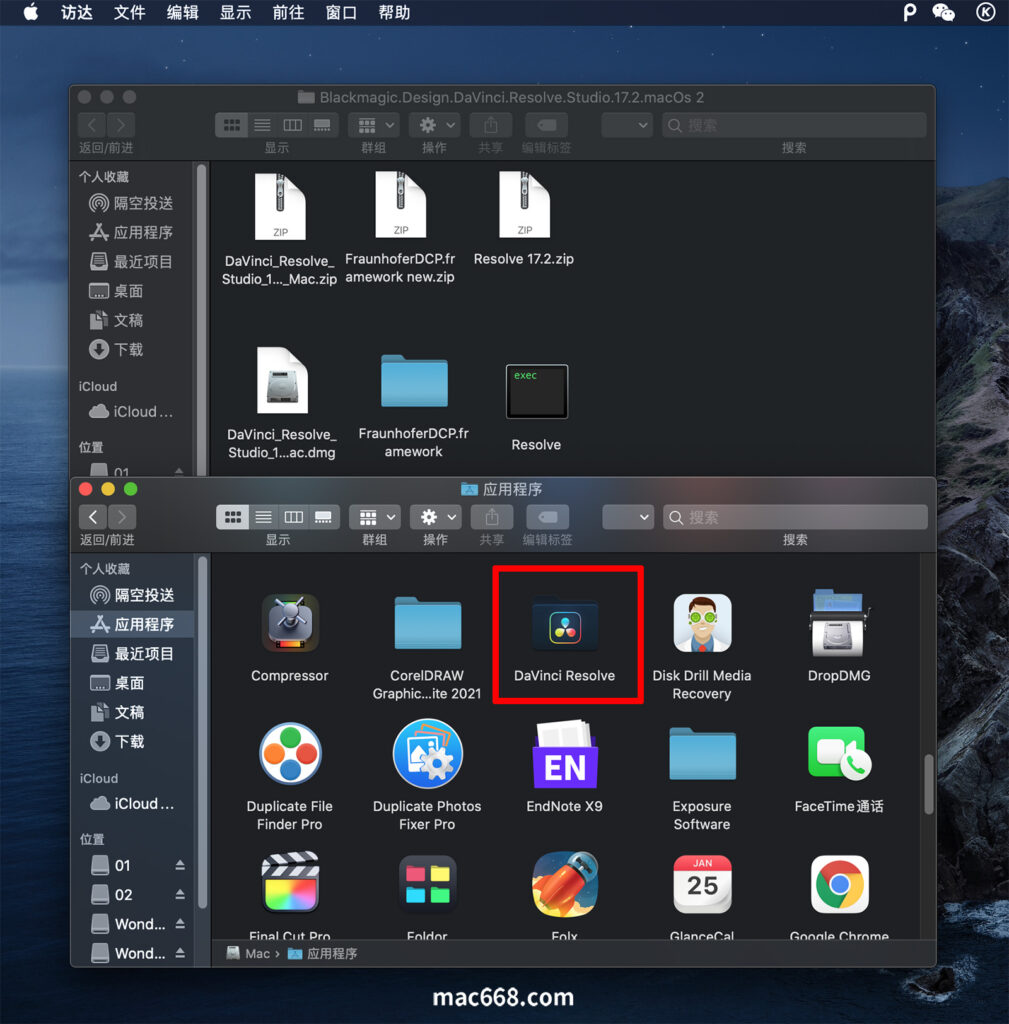Open the 编辑 menu

click(x=182, y=12)
